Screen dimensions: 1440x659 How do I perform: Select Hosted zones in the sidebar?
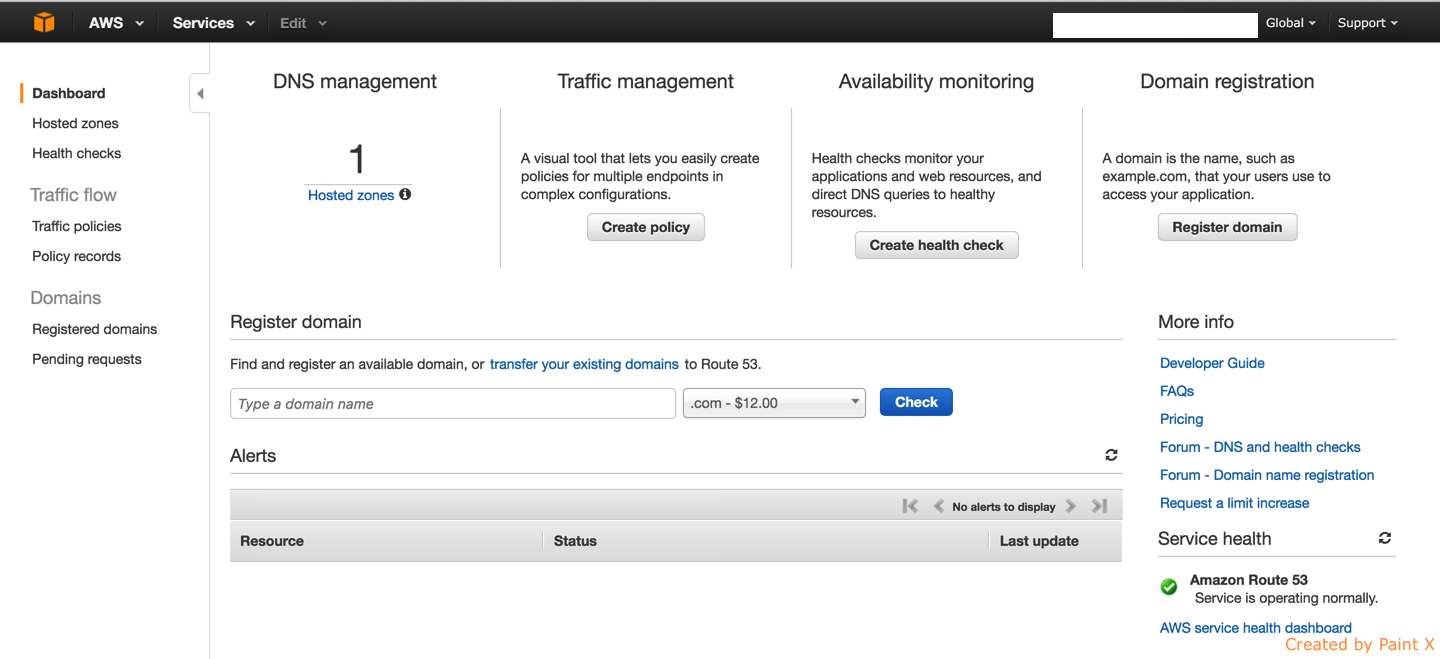click(75, 123)
